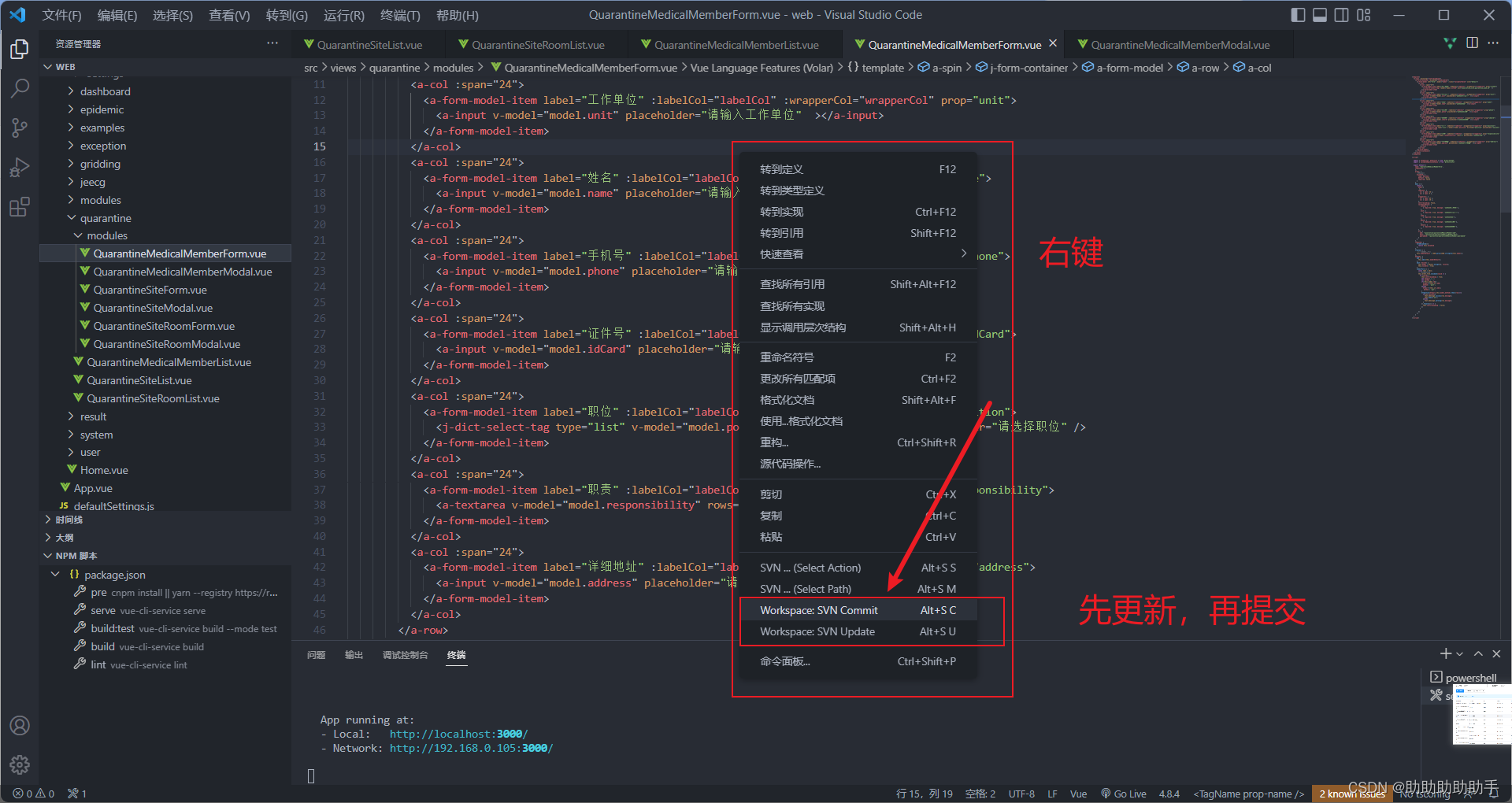The height and width of the screenshot is (803, 1512).
Task: Close the QuarantineMedicalMemberForm.vue tab
Action: coord(1053,44)
